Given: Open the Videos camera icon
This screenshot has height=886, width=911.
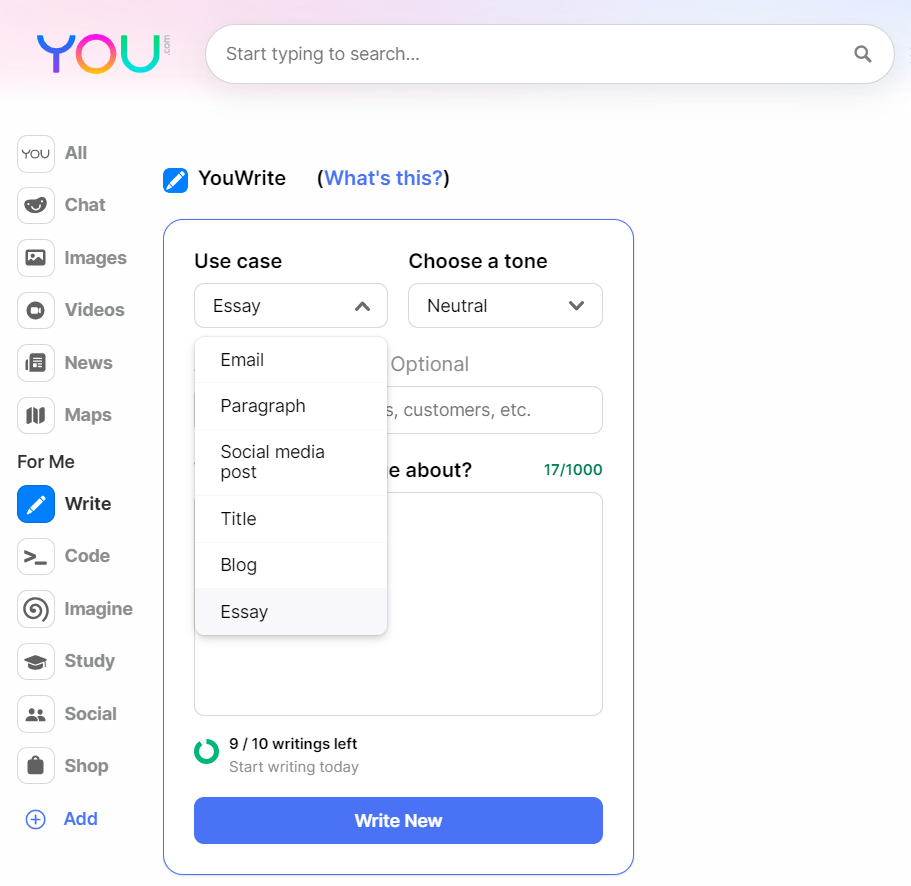Looking at the screenshot, I should pos(36,310).
